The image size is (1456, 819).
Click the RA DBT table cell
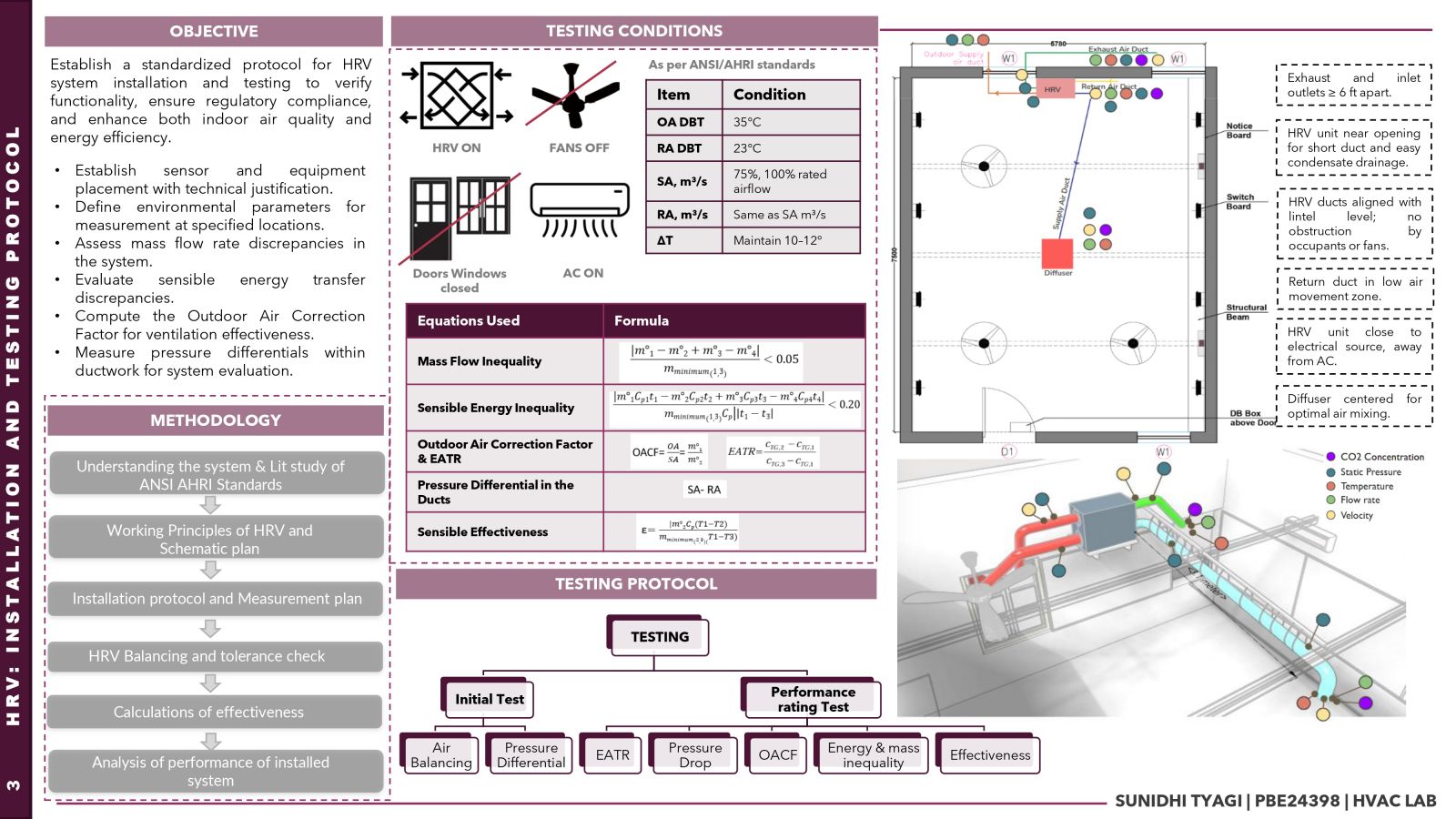[x=683, y=148]
